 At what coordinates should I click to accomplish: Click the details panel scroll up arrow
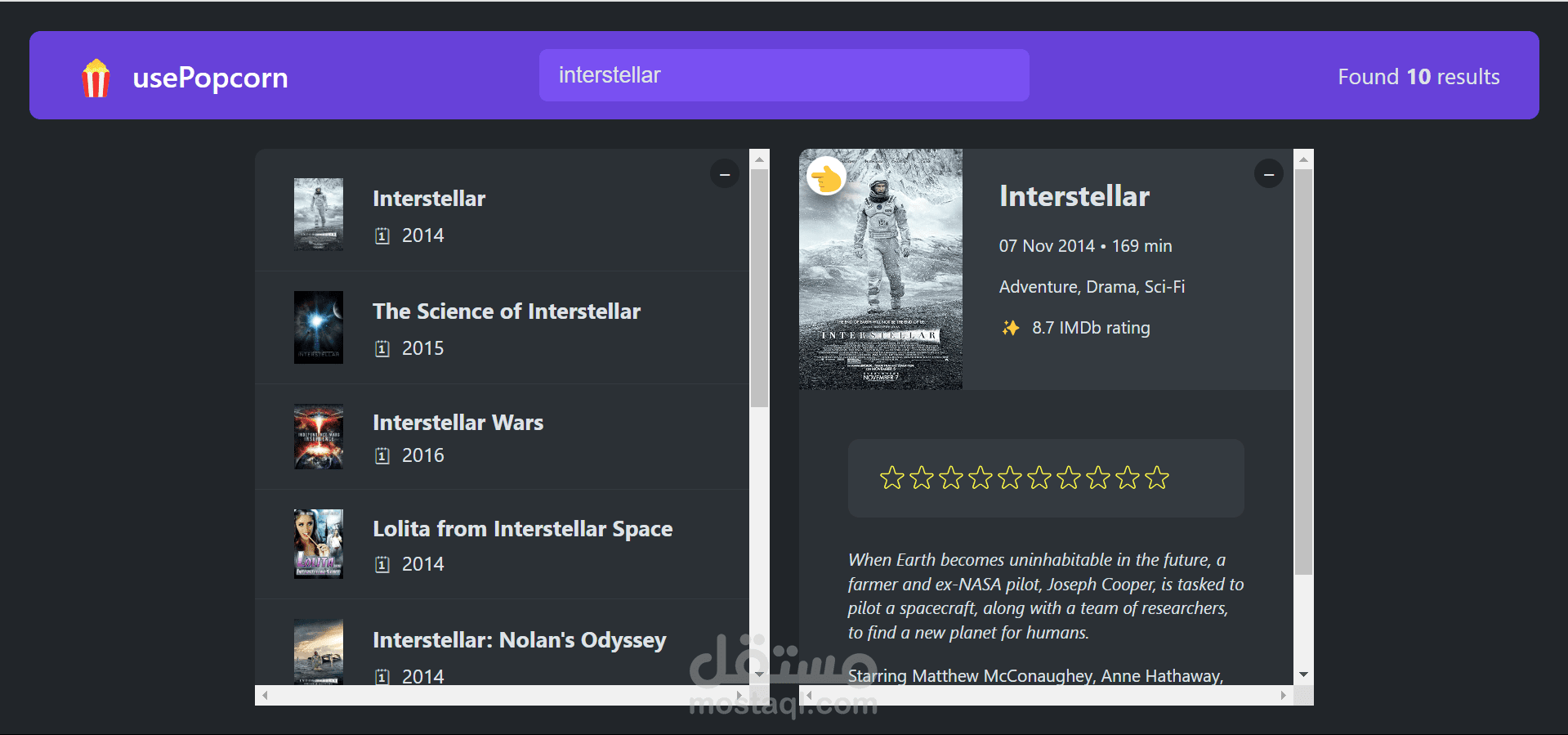1303,159
